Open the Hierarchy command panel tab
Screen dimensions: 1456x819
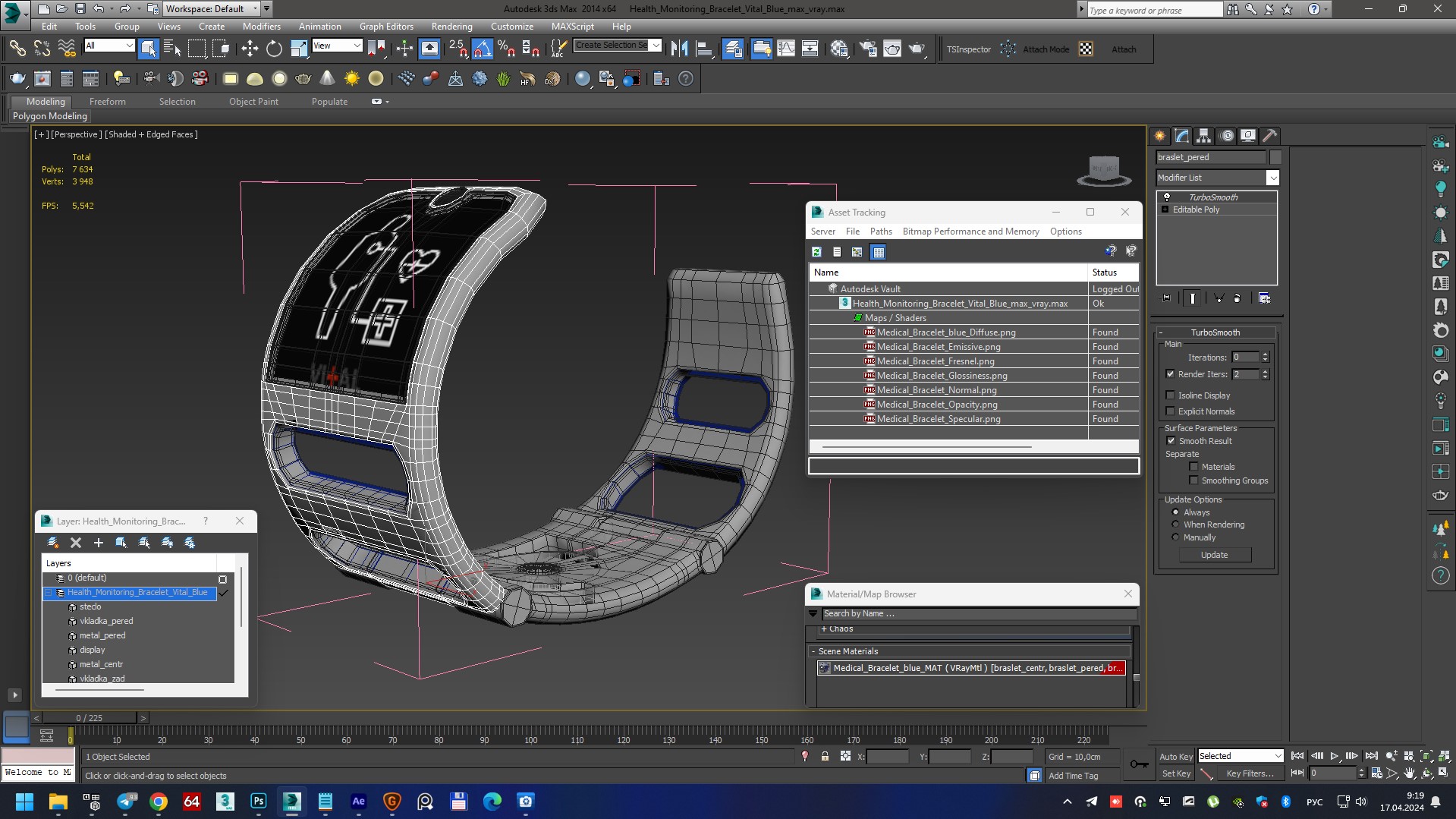[x=1203, y=136]
